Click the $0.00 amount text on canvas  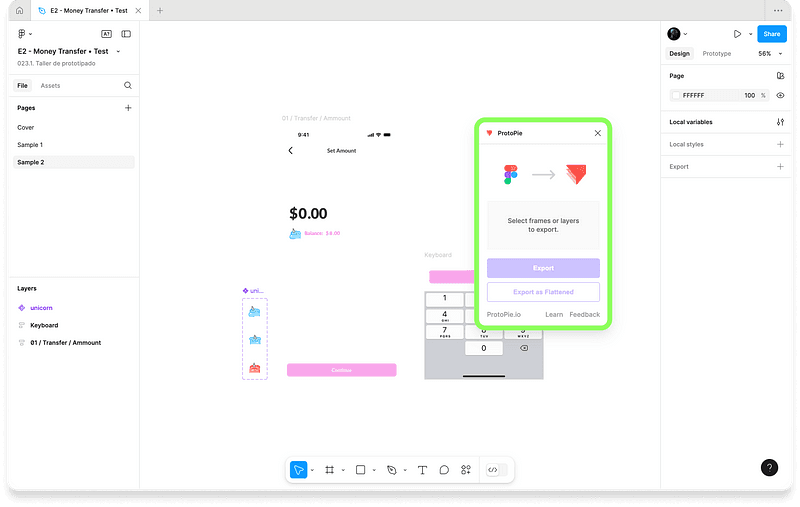308,213
